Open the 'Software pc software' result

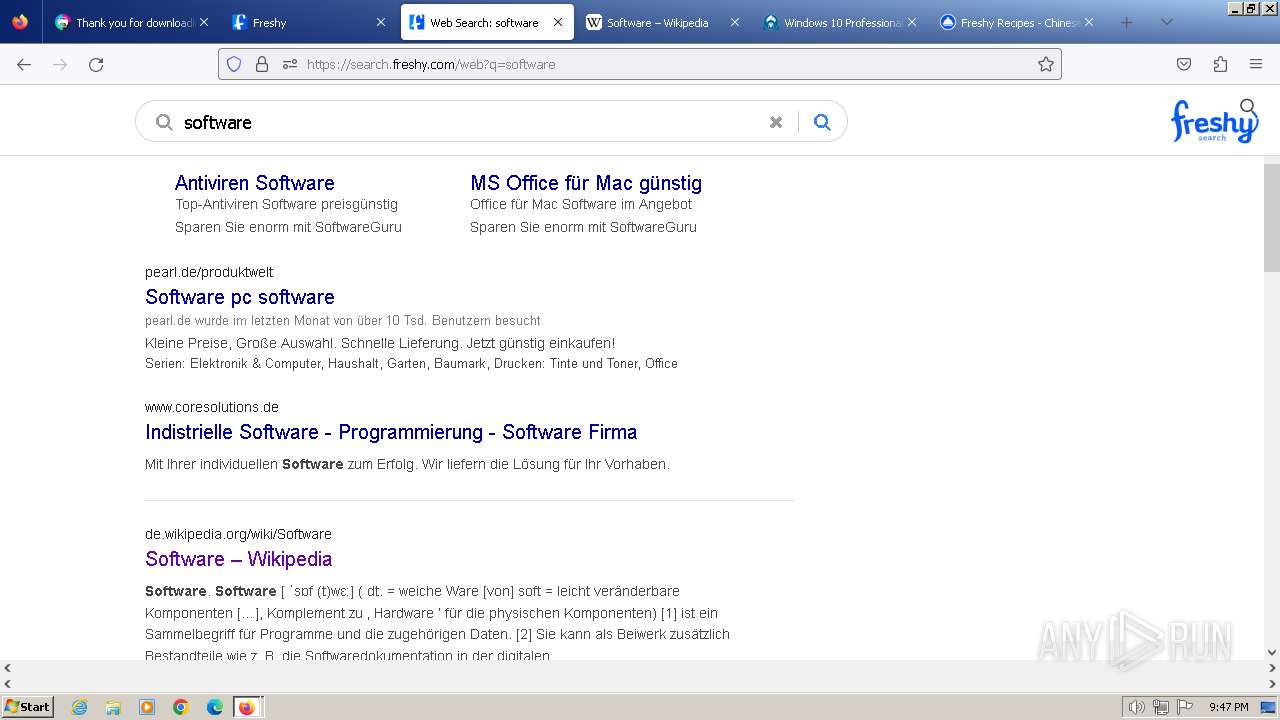[x=240, y=297]
